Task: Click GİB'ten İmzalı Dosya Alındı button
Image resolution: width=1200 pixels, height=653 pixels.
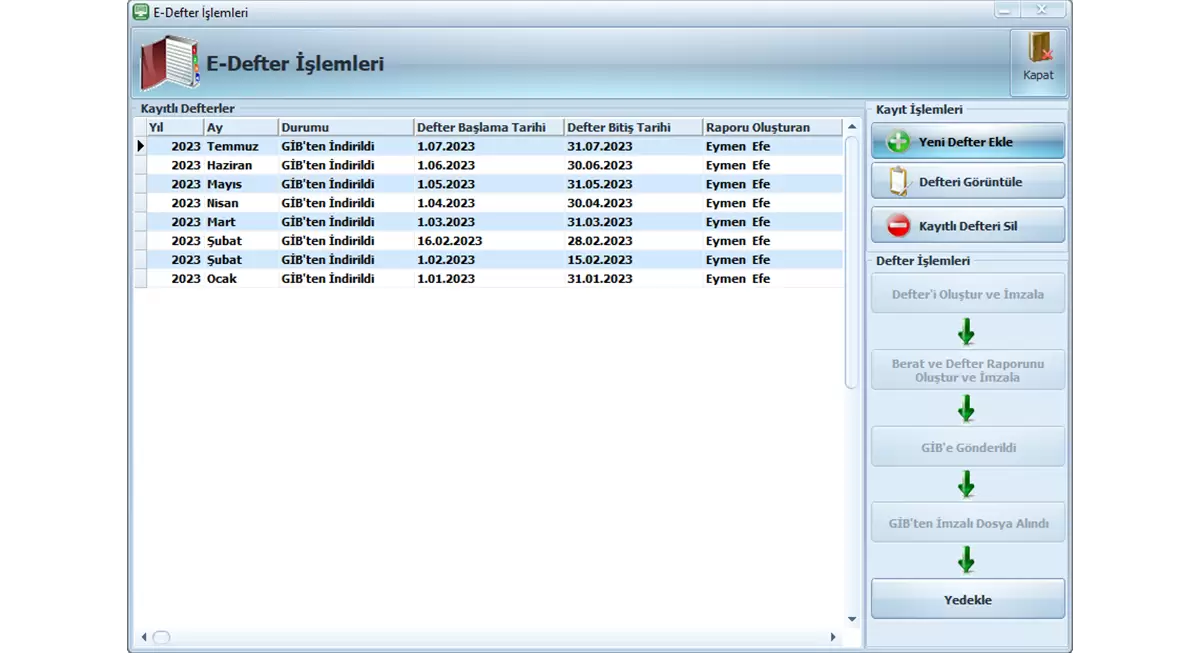Action: tap(967, 523)
